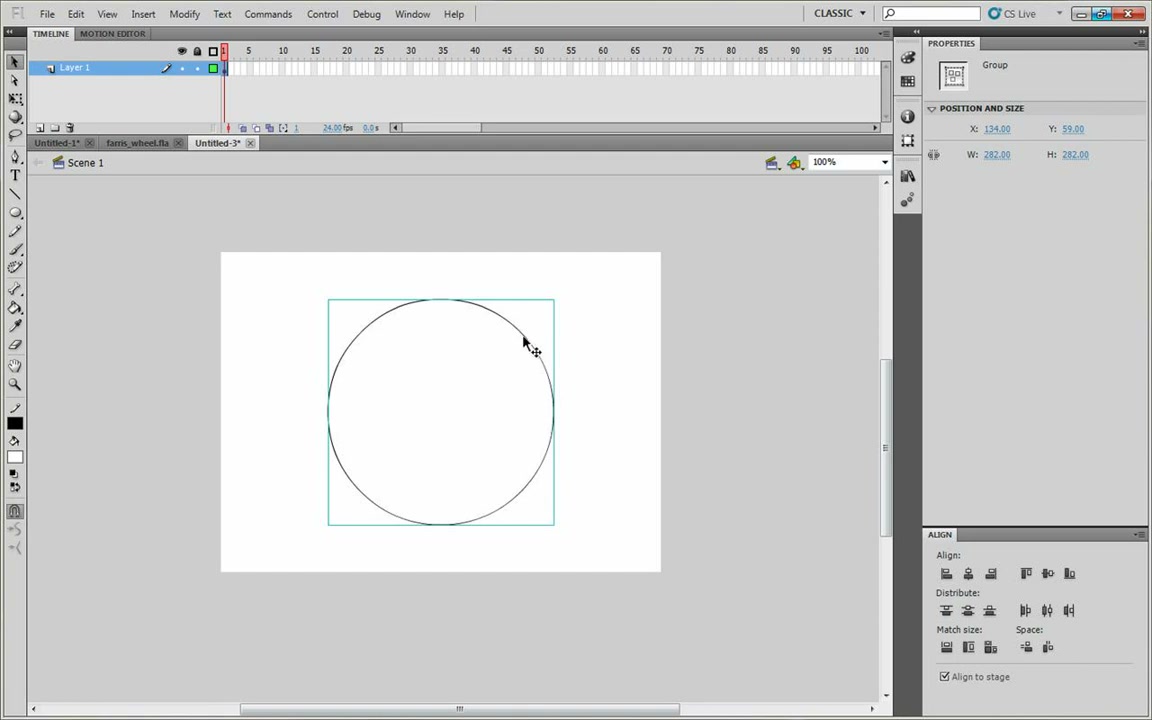Select the 3D Rotation tool

(15, 117)
